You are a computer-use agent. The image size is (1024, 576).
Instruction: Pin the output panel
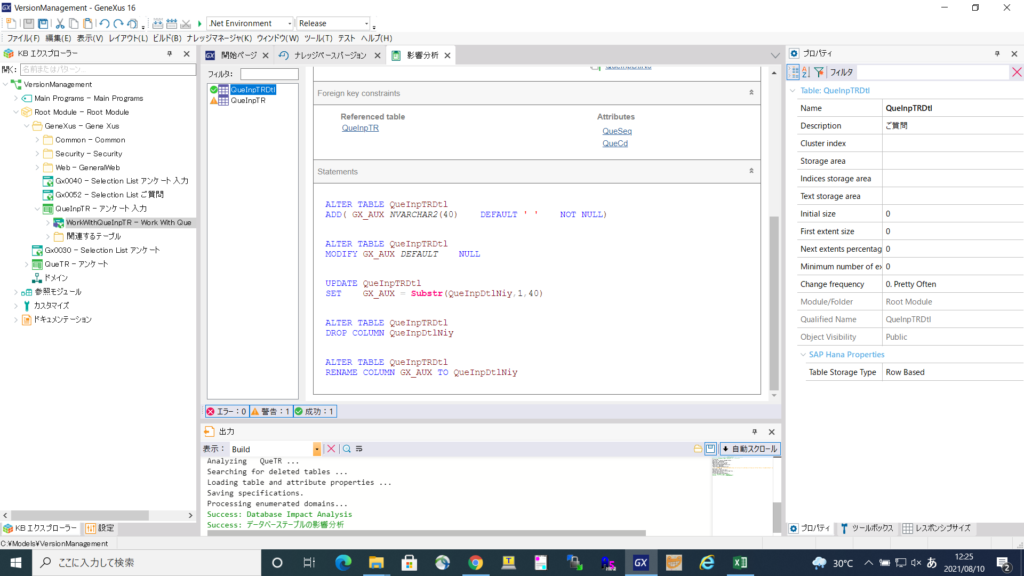pos(754,432)
